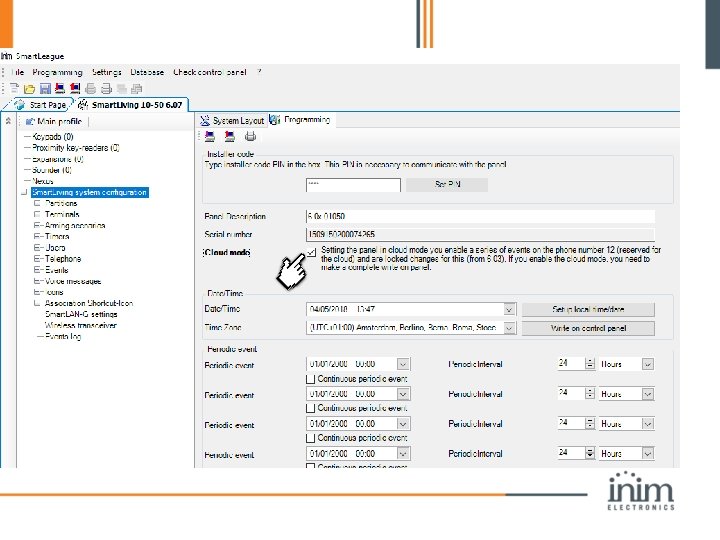Open the Time Zone dropdown
The width and height of the screenshot is (720, 540).
coord(509,328)
